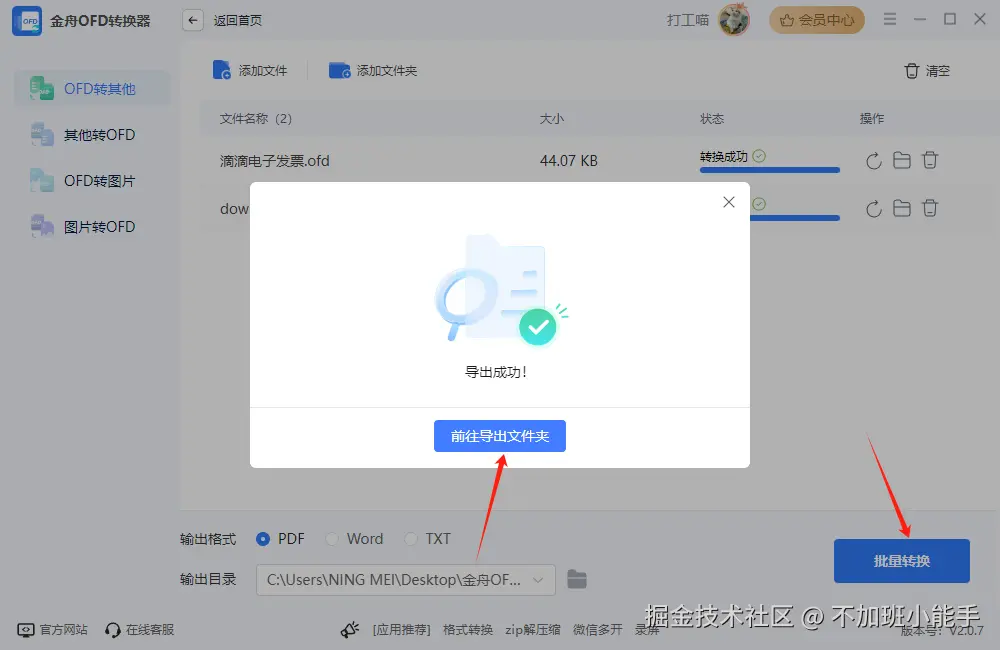Screen dimensions: 1000x650
Task: Click 返回首页 text link
Action: pyautogui.click(x=237, y=20)
